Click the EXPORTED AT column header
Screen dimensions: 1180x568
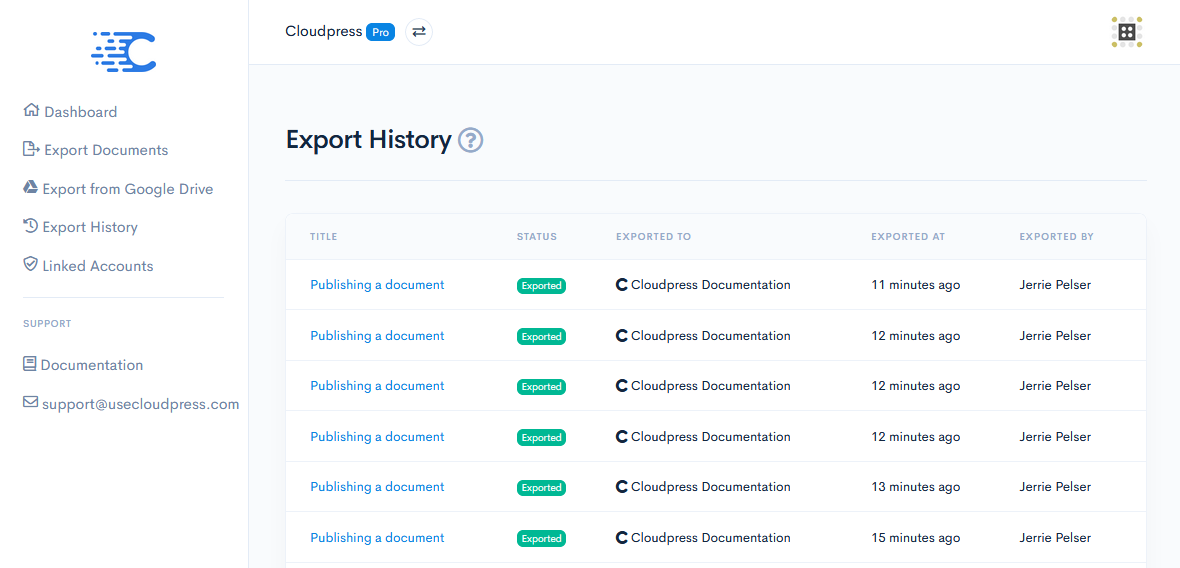tap(908, 236)
